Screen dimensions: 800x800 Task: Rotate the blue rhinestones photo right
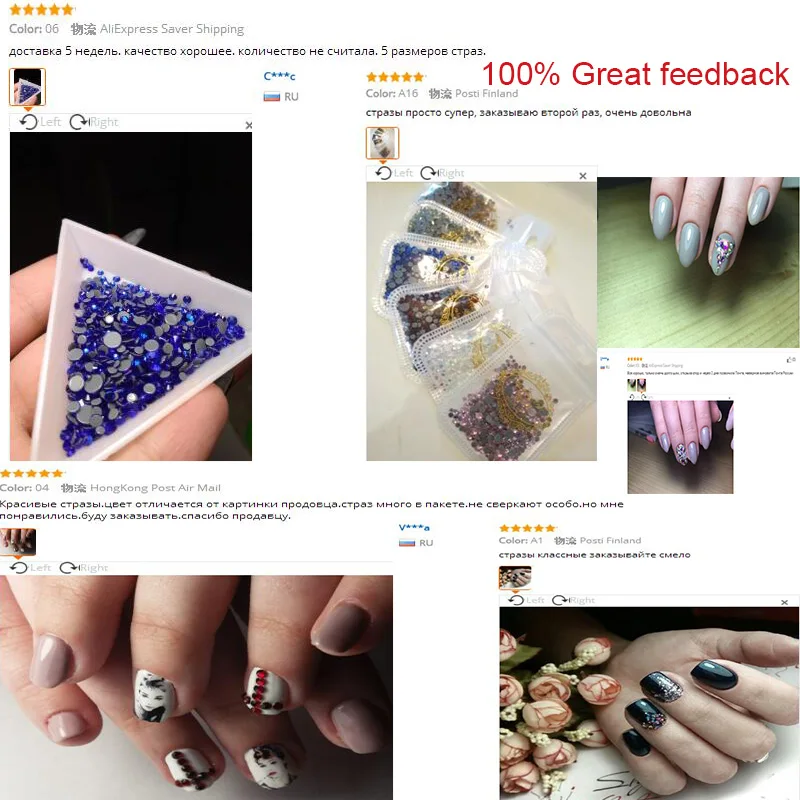[x=94, y=122]
